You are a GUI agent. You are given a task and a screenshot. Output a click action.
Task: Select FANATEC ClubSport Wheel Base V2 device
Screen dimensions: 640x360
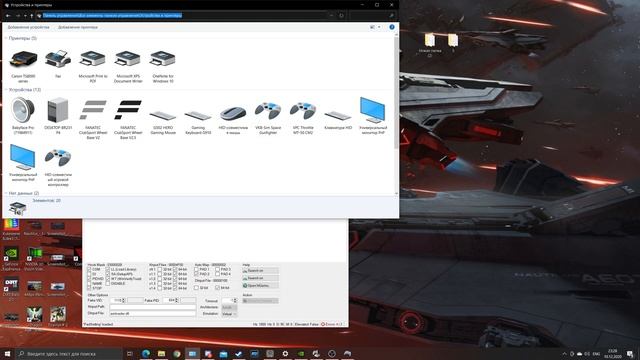pos(93,119)
